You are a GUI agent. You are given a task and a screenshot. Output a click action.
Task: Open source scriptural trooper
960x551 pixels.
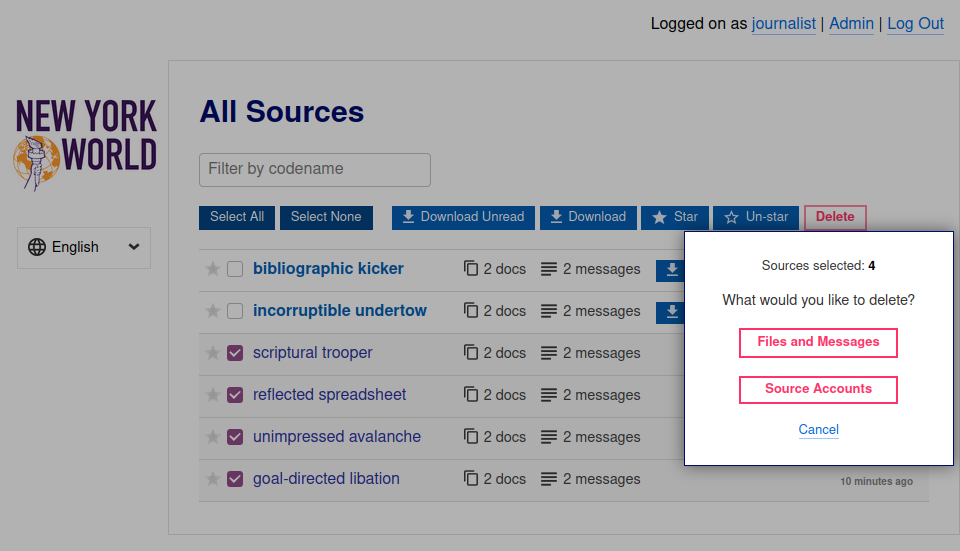tap(312, 353)
